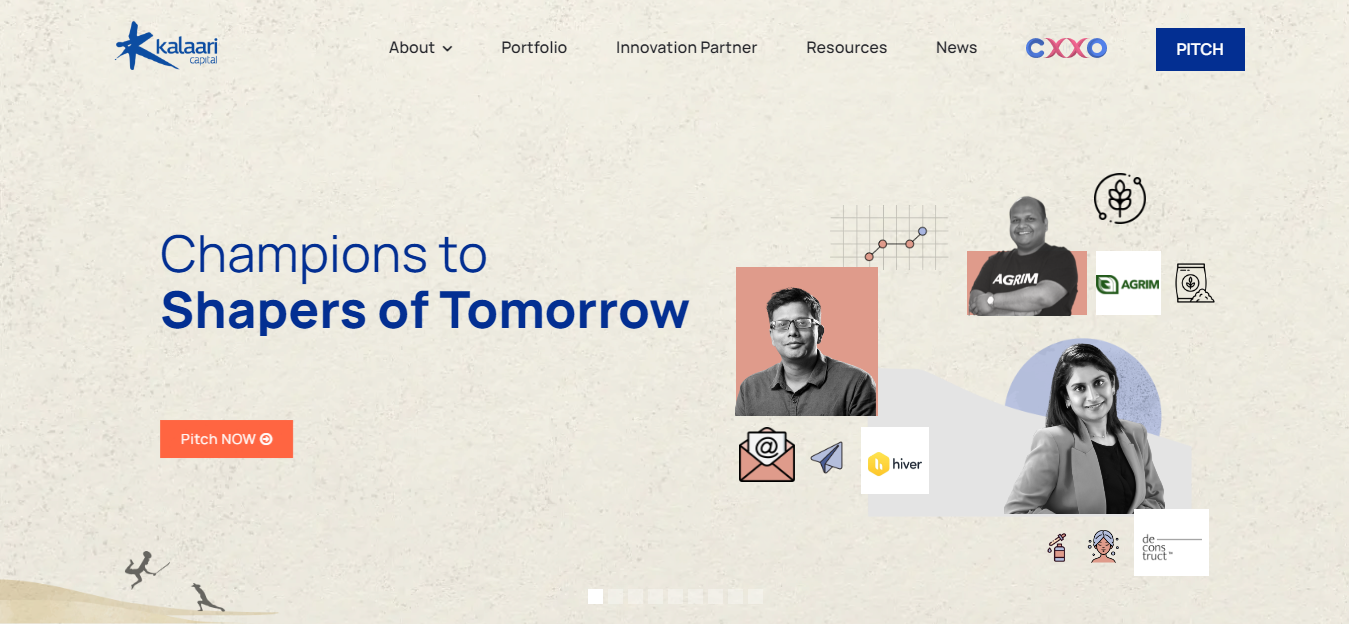Click the CXXO logo in navigation
Image resolution: width=1349 pixels, height=629 pixels.
point(1066,48)
